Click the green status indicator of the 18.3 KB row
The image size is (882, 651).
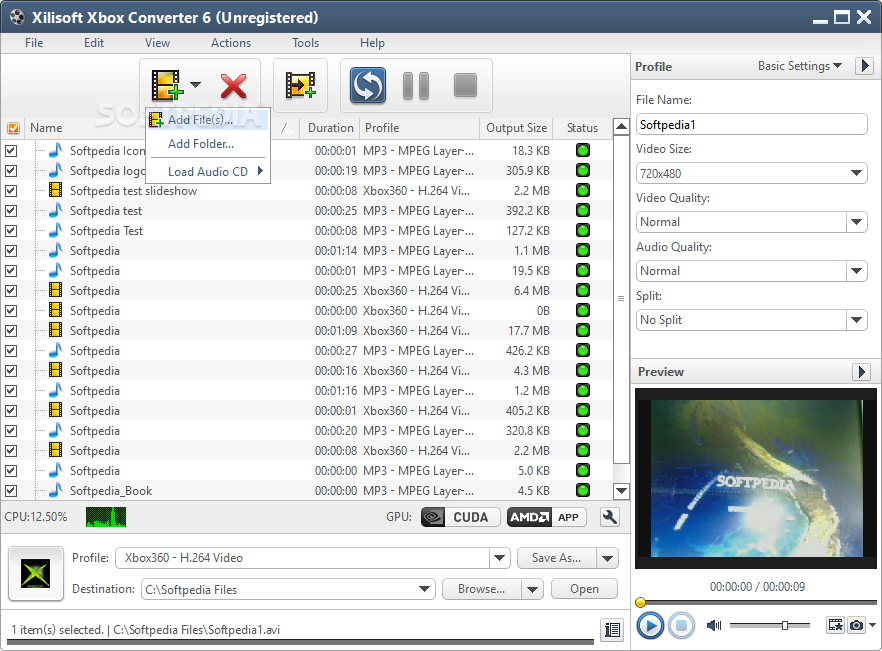point(583,150)
